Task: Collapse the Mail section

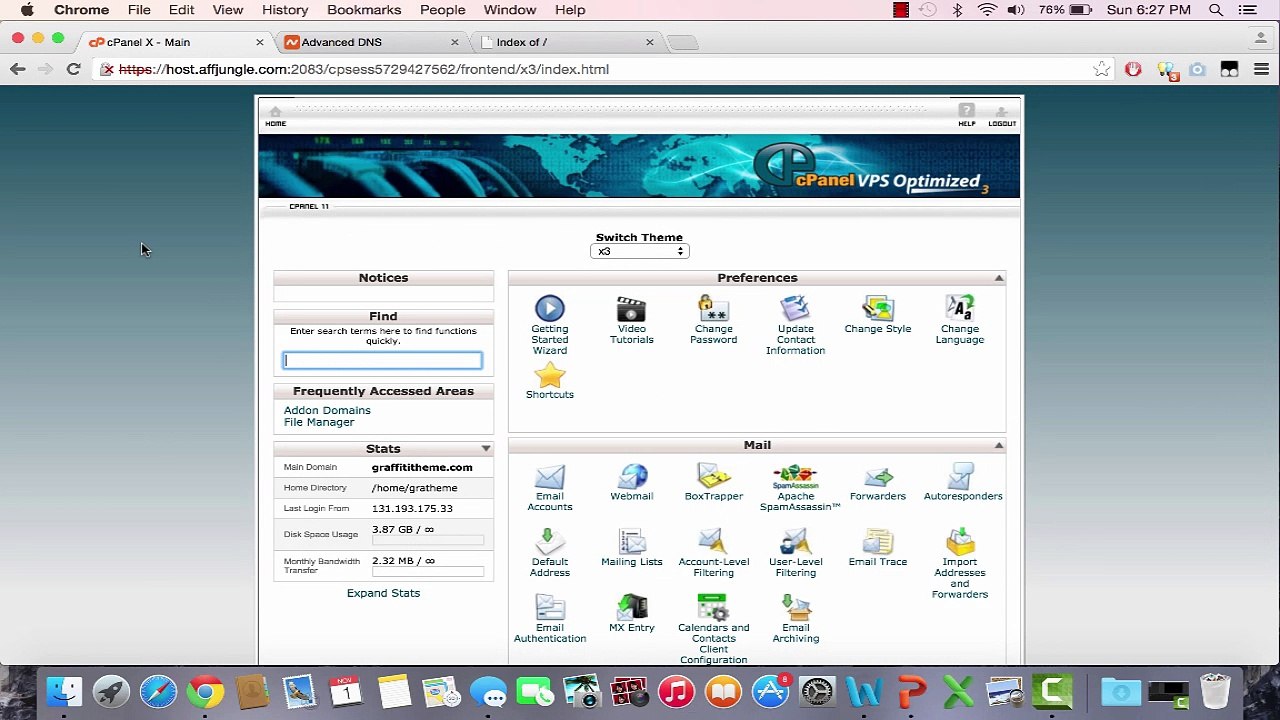Action: [998, 445]
